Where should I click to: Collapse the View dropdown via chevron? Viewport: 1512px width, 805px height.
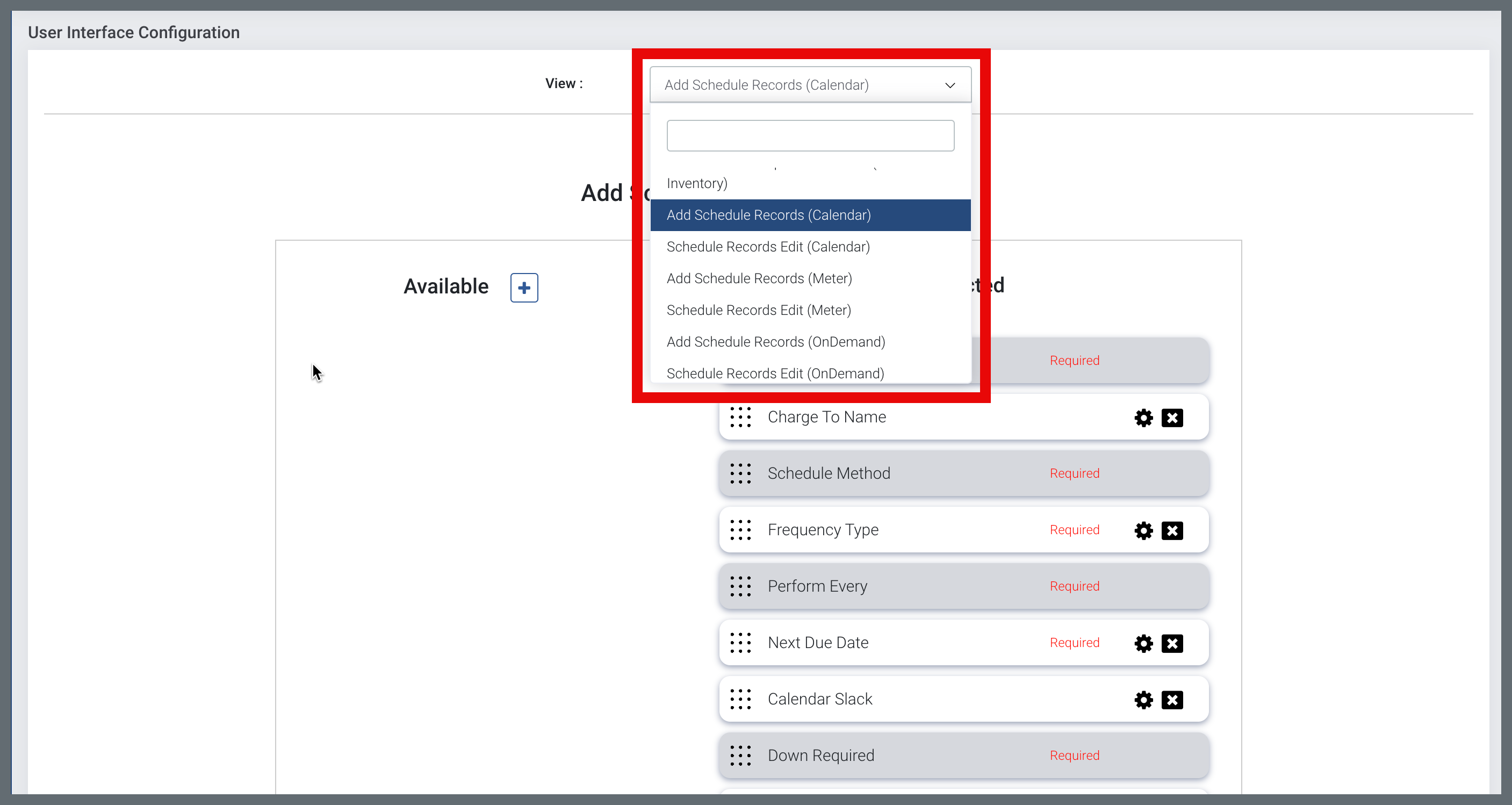click(949, 86)
